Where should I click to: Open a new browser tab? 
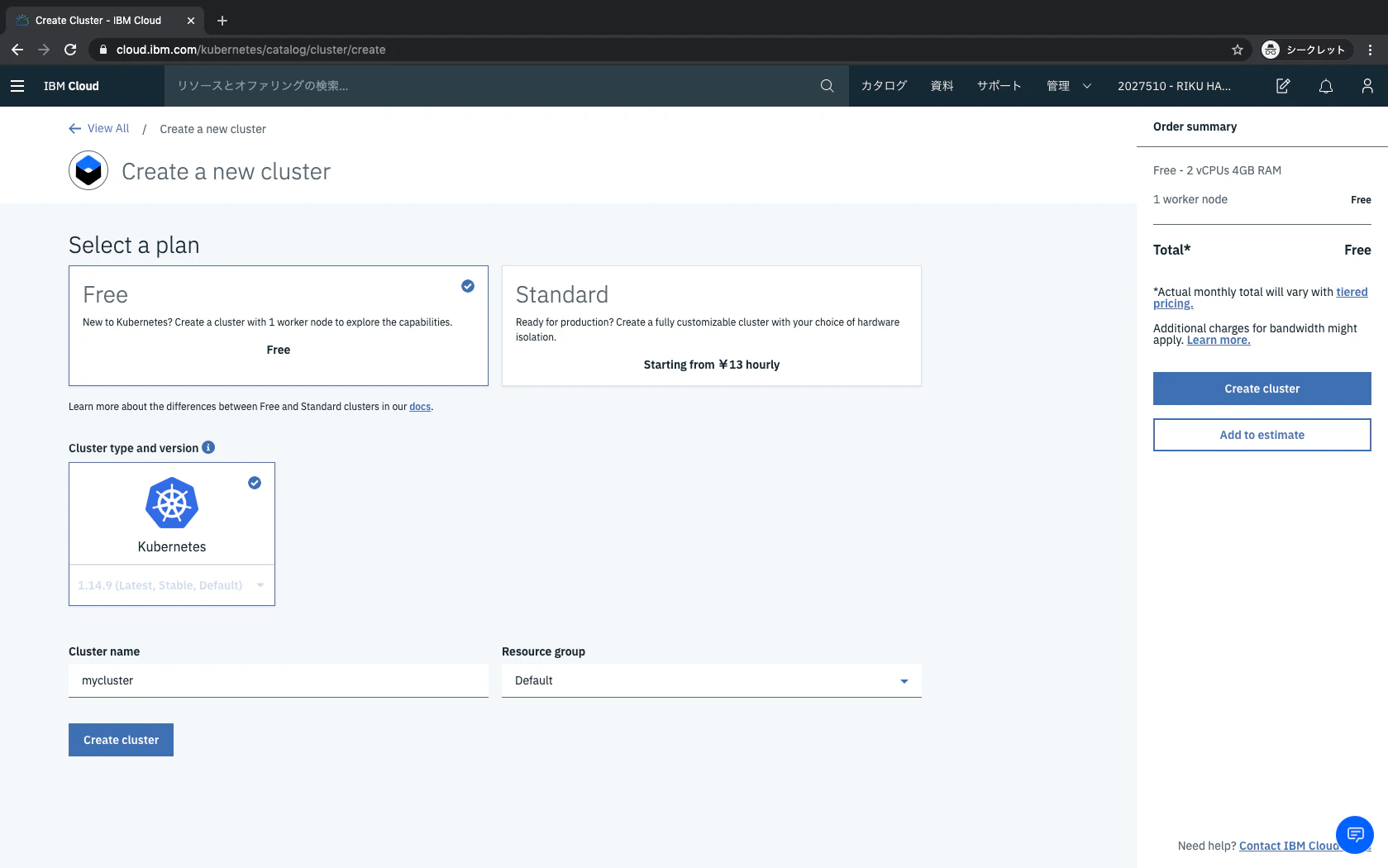click(222, 21)
